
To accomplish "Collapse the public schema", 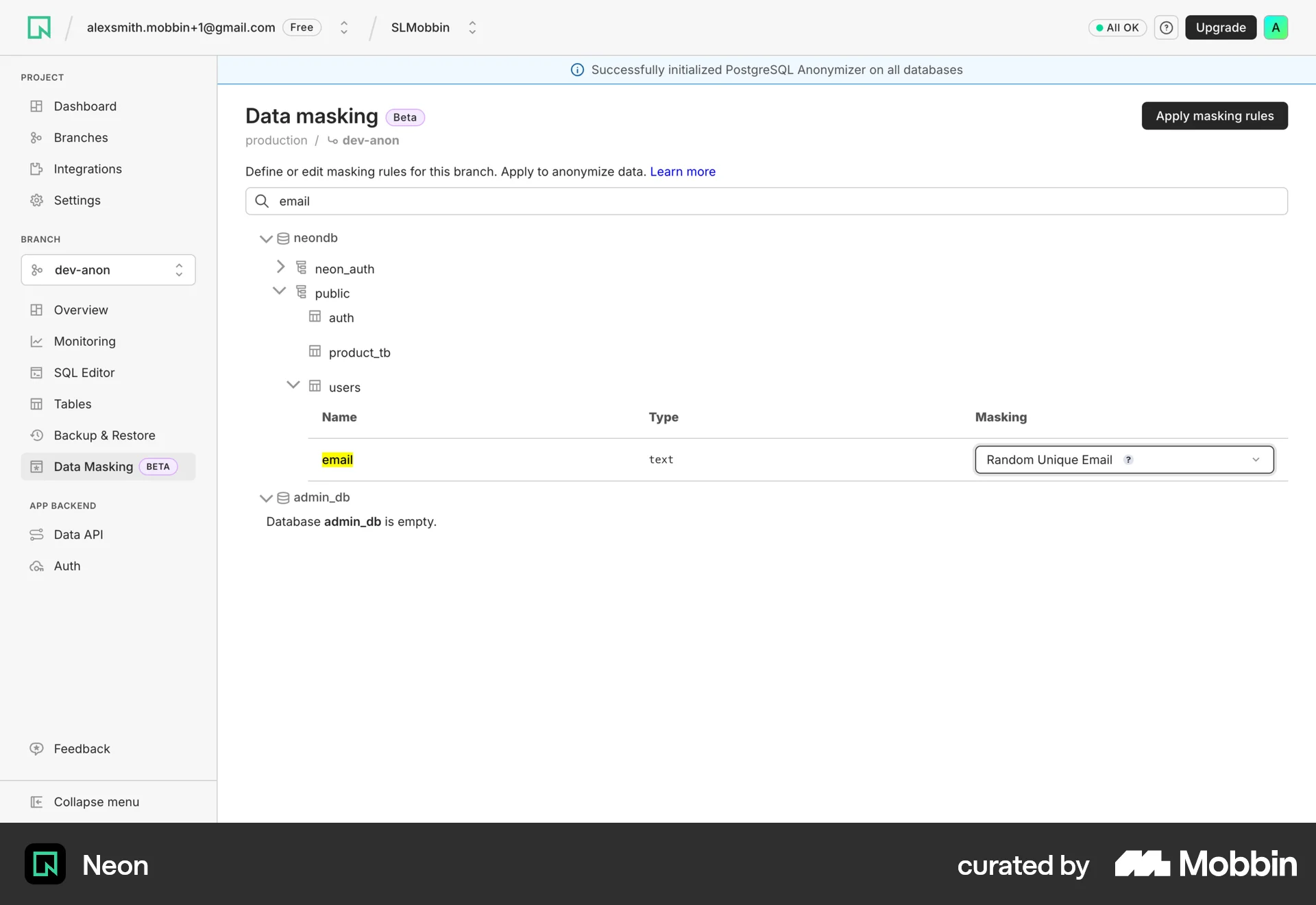I will pyautogui.click(x=279, y=291).
